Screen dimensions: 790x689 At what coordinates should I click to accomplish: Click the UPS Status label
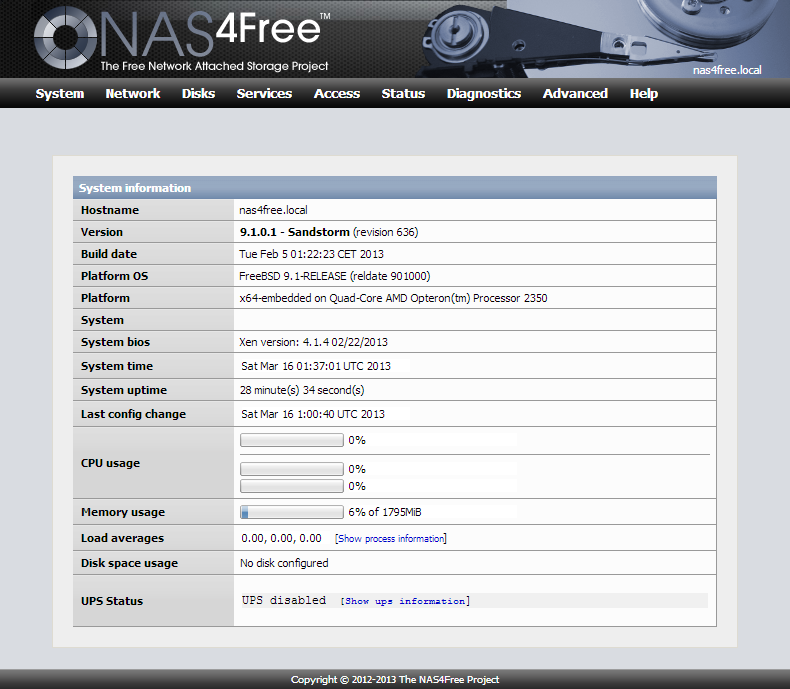pyautogui.click(x=112, y=601)
